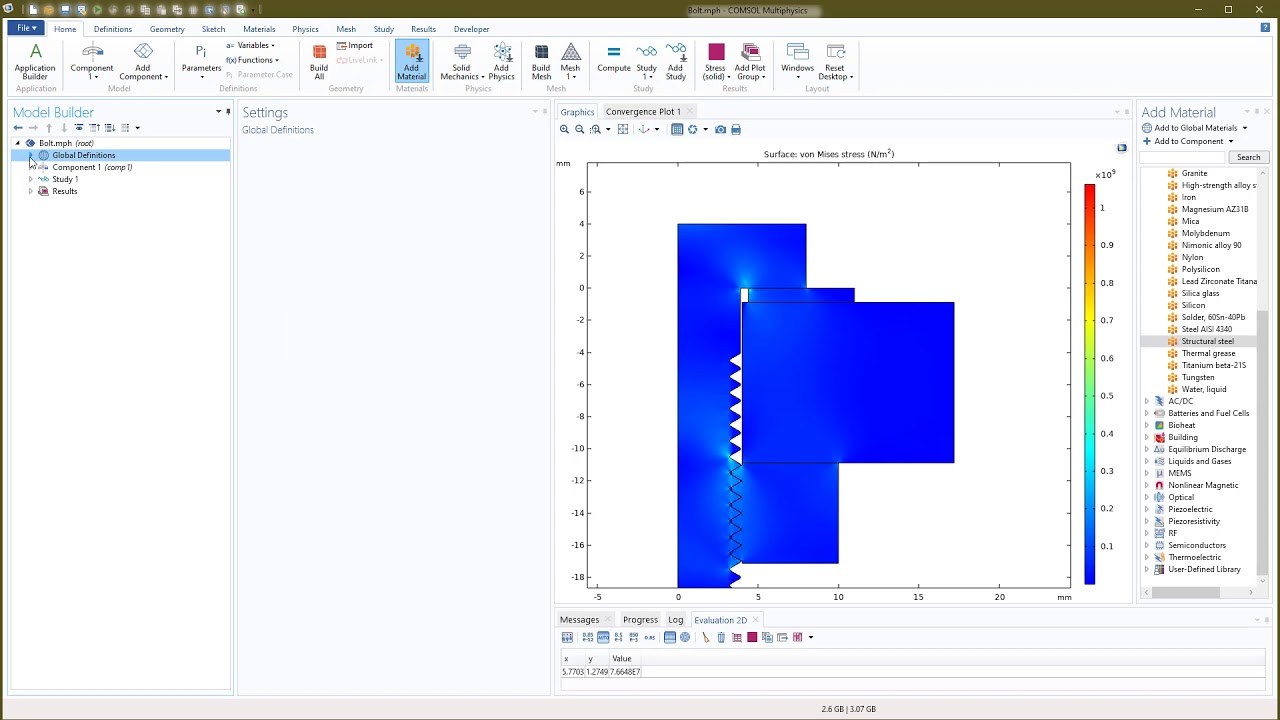Toggle the grid display in Graphics toolbar
The height and width of the screenshot is (720, 1280).
[x=677, y=130]
